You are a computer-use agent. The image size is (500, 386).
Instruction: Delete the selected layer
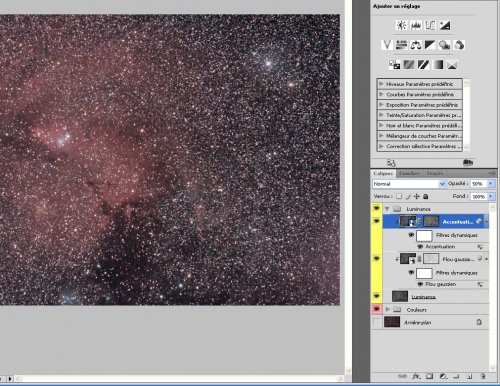[483, 376]
